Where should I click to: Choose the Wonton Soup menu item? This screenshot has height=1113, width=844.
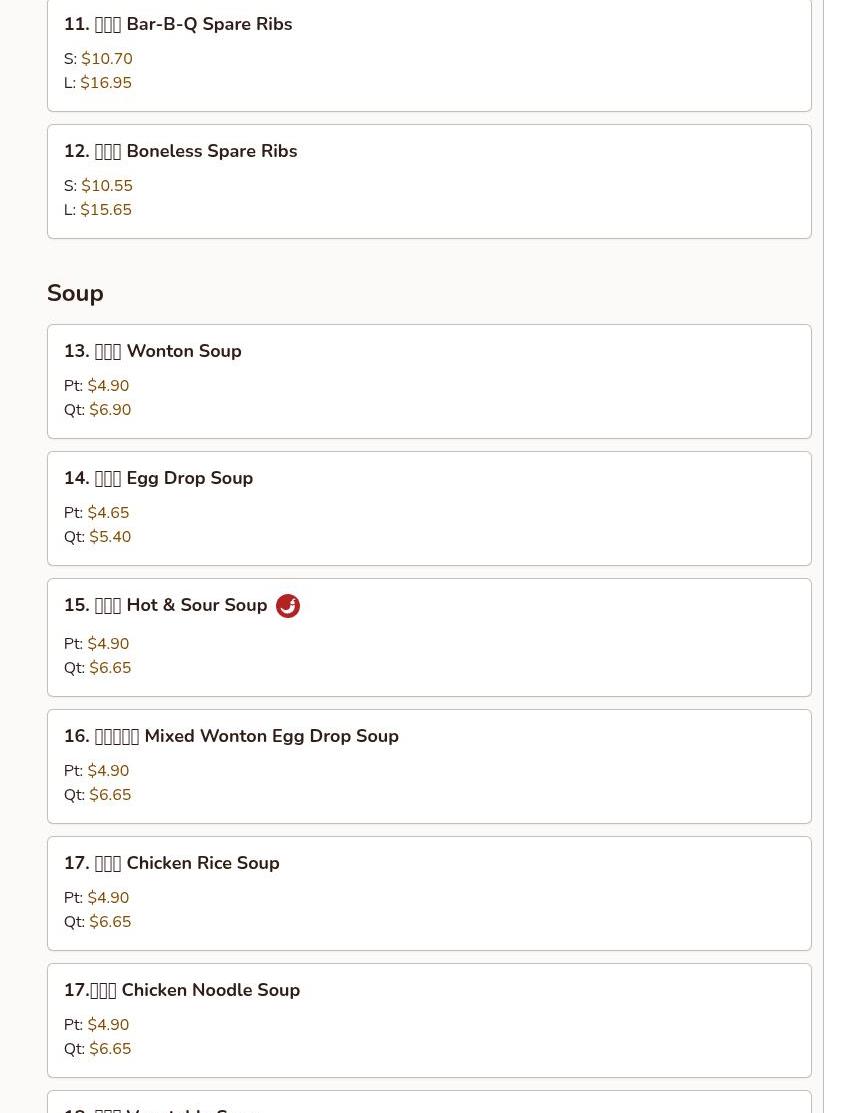[152, 351]
